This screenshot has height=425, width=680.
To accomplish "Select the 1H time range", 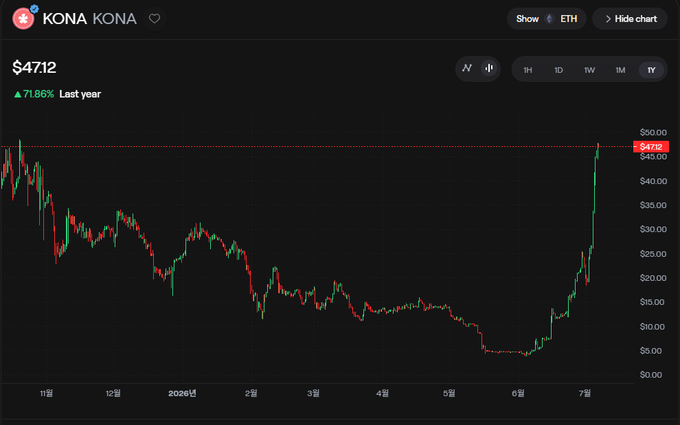I will coord(527,70).
